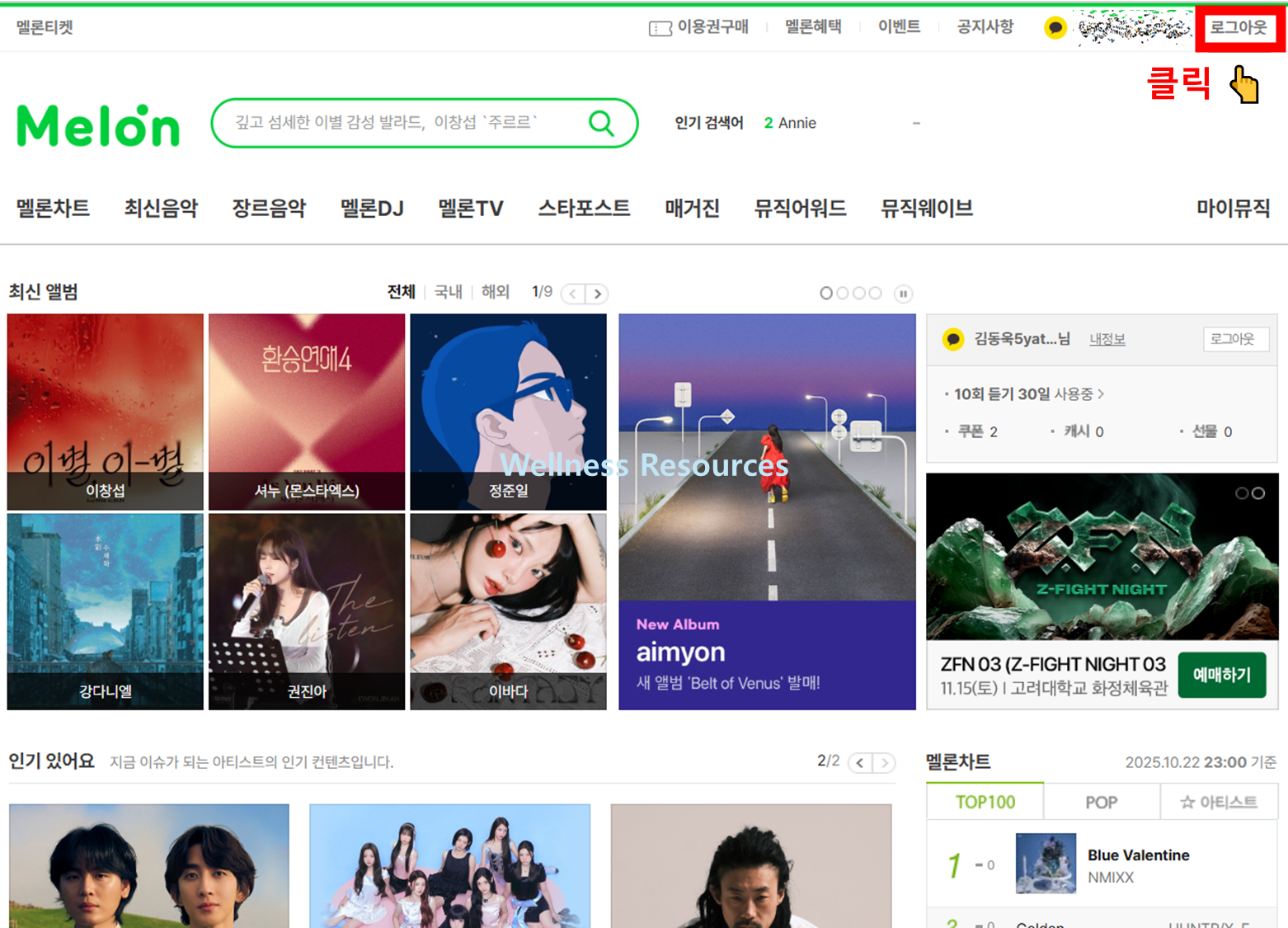Open Blue Valentine album cover

tap(1046, 864)
